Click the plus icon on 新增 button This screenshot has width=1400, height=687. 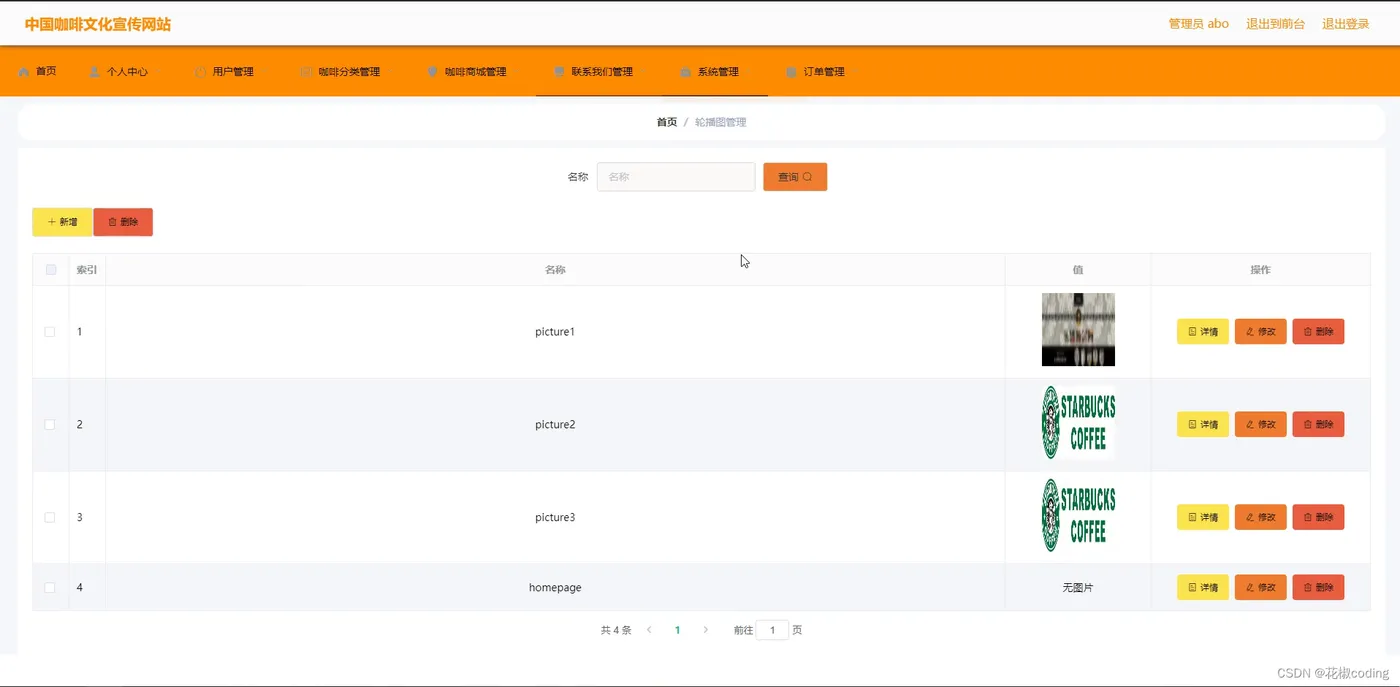pyautogui.click(x=52, y=222)
